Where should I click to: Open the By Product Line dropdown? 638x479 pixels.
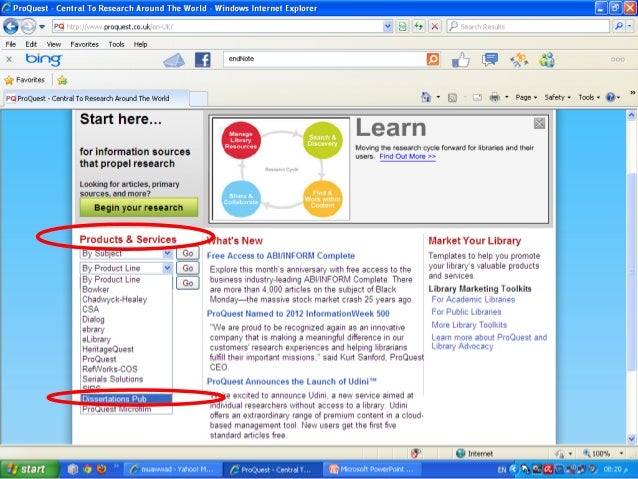[127, 268]
